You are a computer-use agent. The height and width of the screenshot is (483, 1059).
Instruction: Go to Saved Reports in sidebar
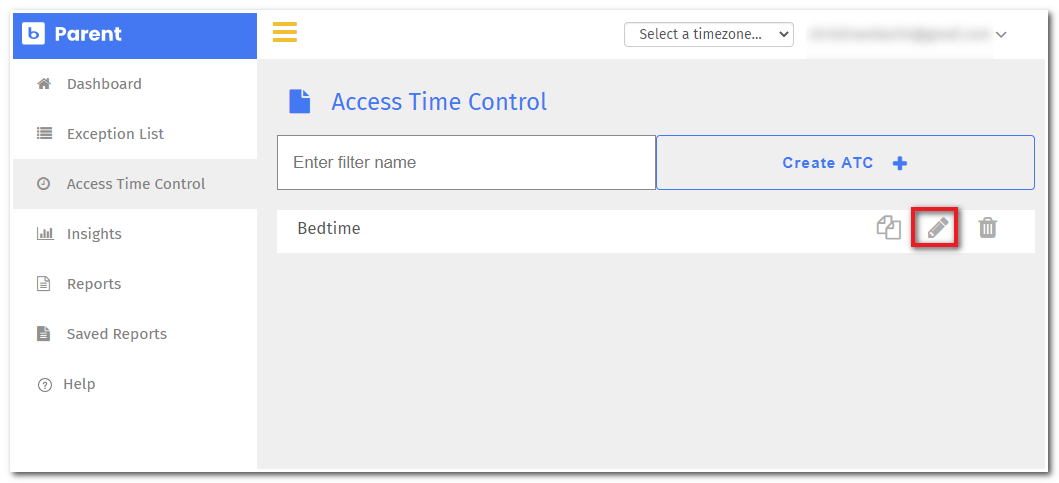[x=116, y=334]
